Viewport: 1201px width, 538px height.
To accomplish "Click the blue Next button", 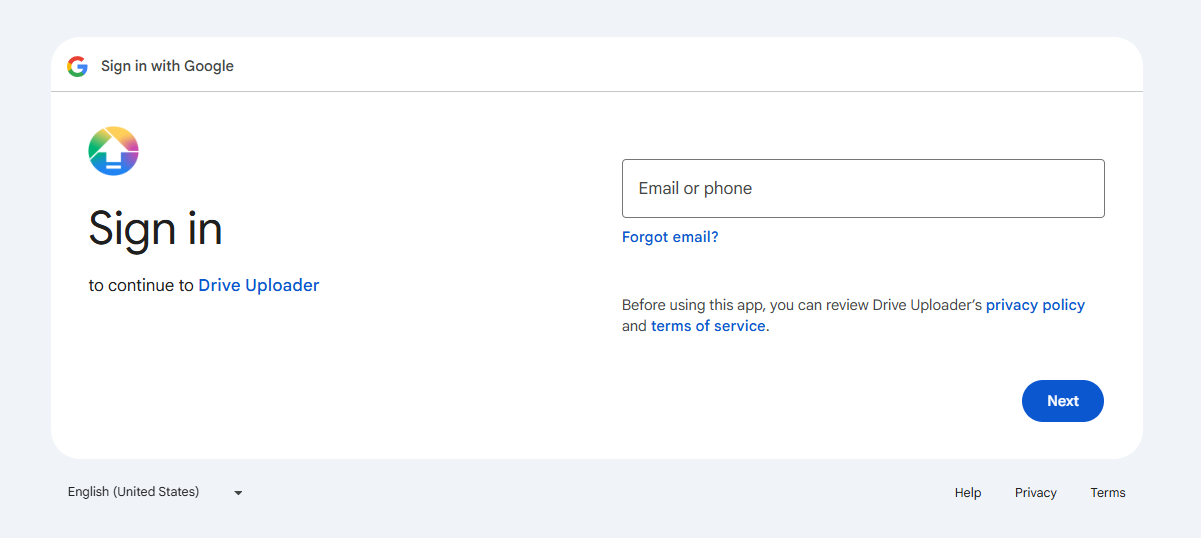I will coord(1063,401).
